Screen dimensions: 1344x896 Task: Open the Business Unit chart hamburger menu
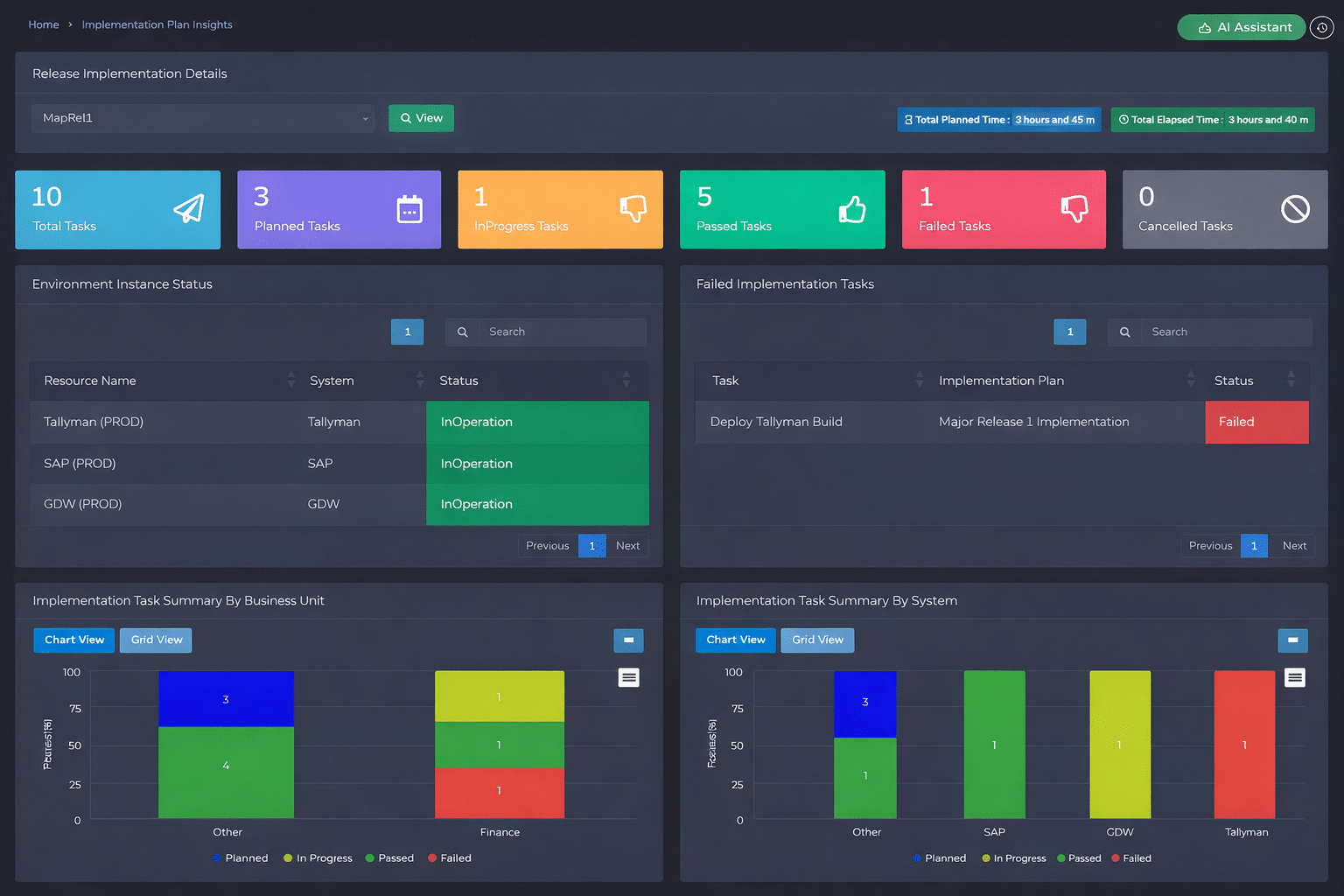[x=628, y=677]
